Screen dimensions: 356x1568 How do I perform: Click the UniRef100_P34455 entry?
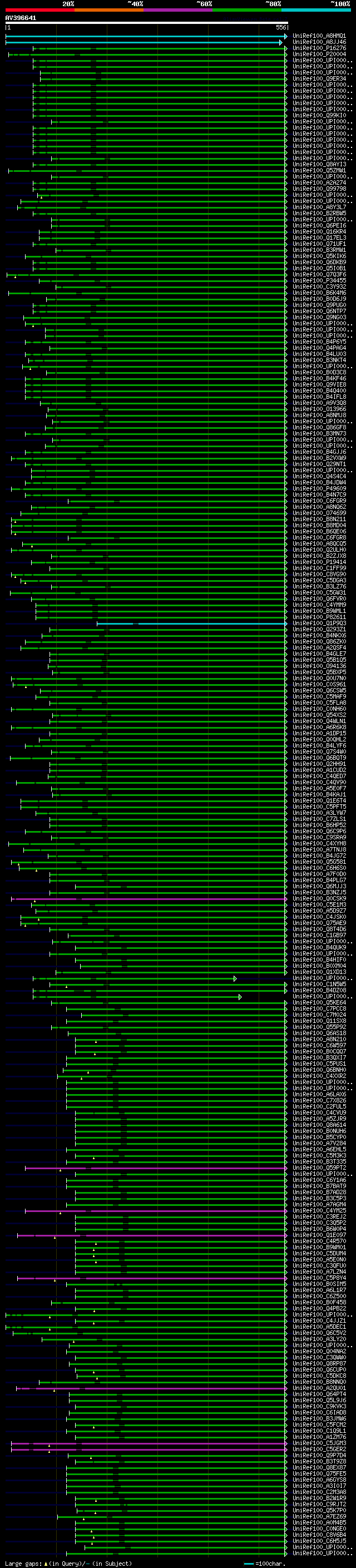pos(319,280)
